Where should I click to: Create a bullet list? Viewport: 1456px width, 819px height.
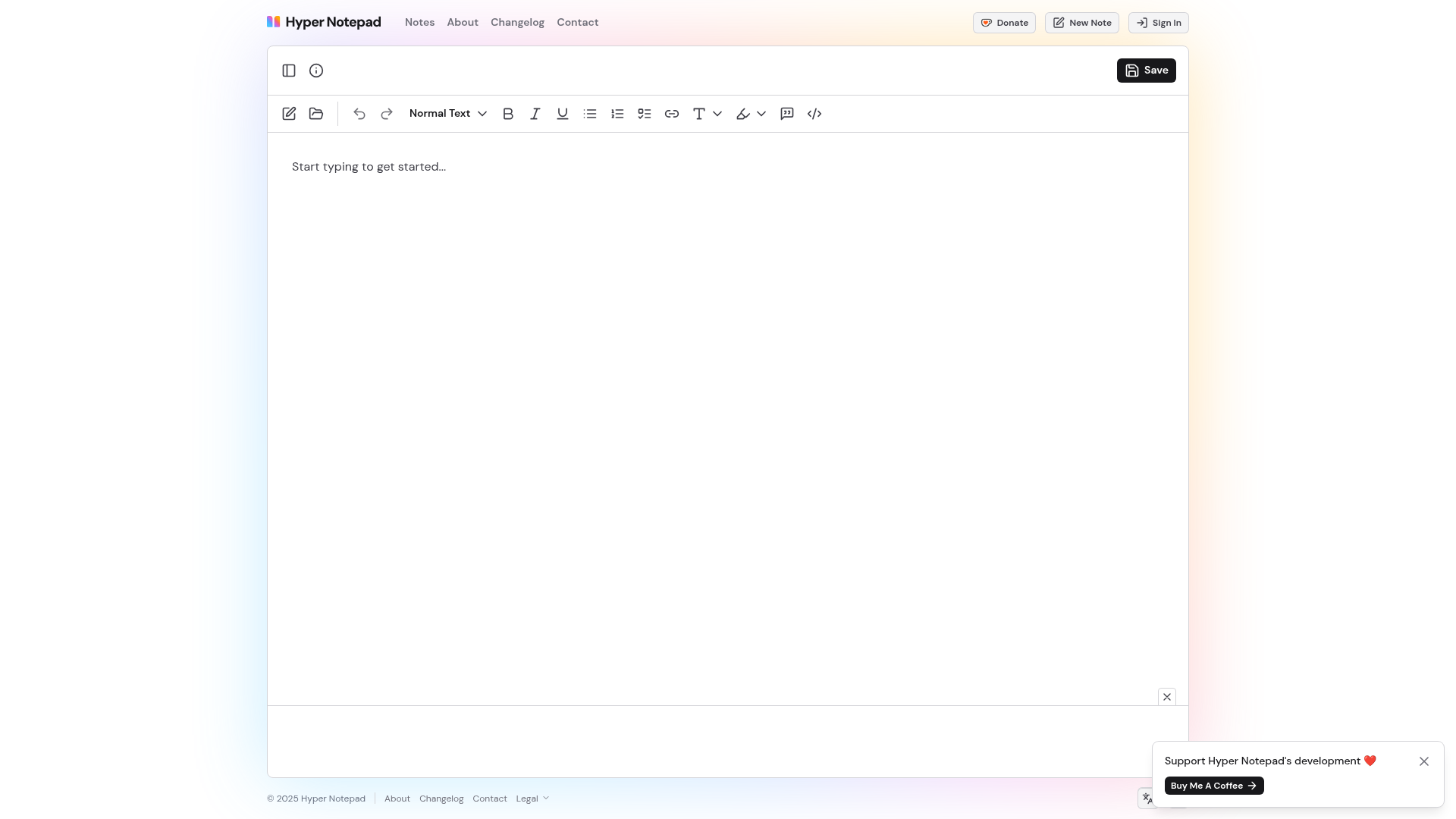tap(590, 114)
